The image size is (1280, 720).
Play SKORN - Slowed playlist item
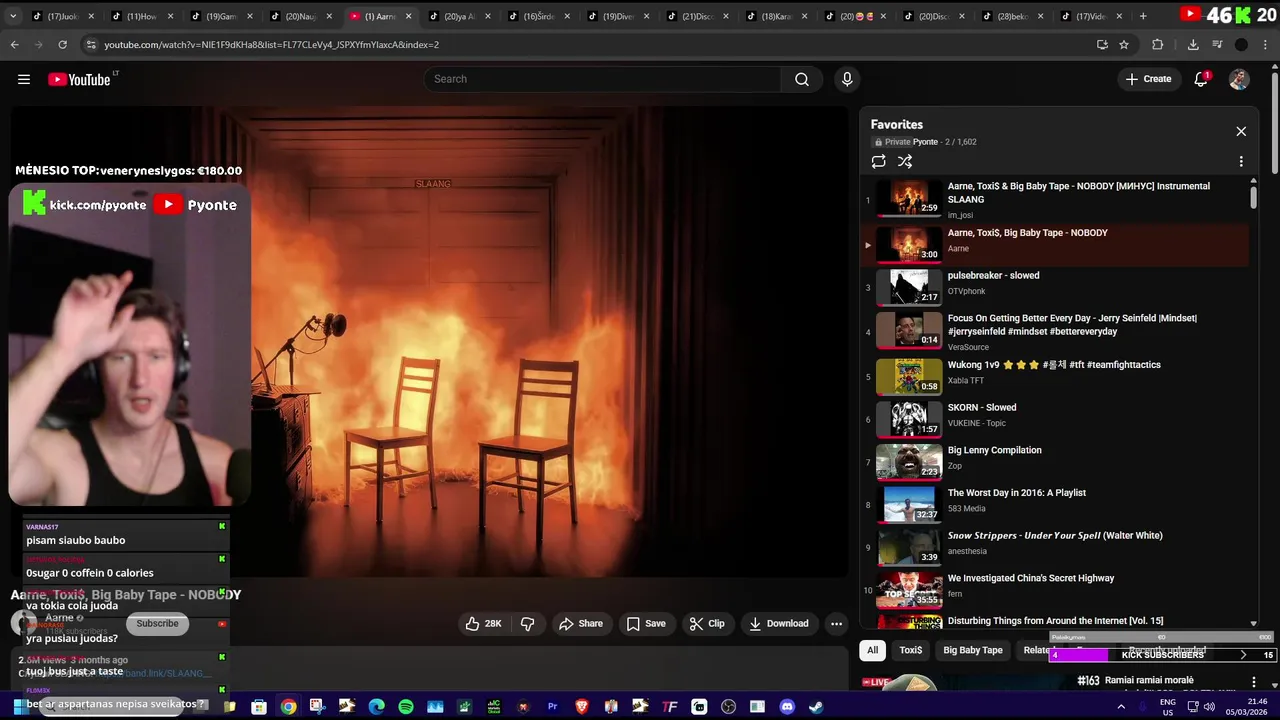[1055, 419]
